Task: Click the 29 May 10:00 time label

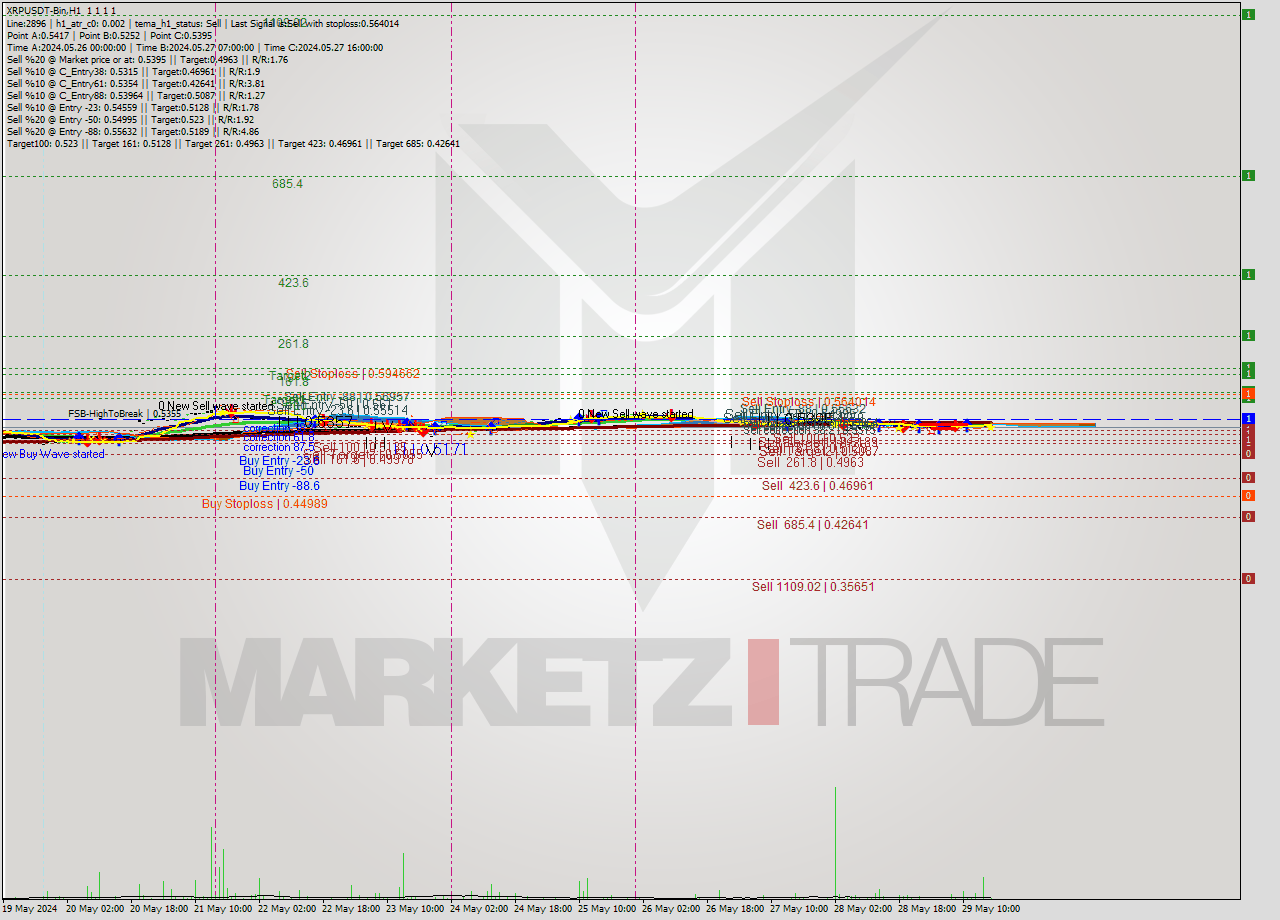Action: coord(991,909)
